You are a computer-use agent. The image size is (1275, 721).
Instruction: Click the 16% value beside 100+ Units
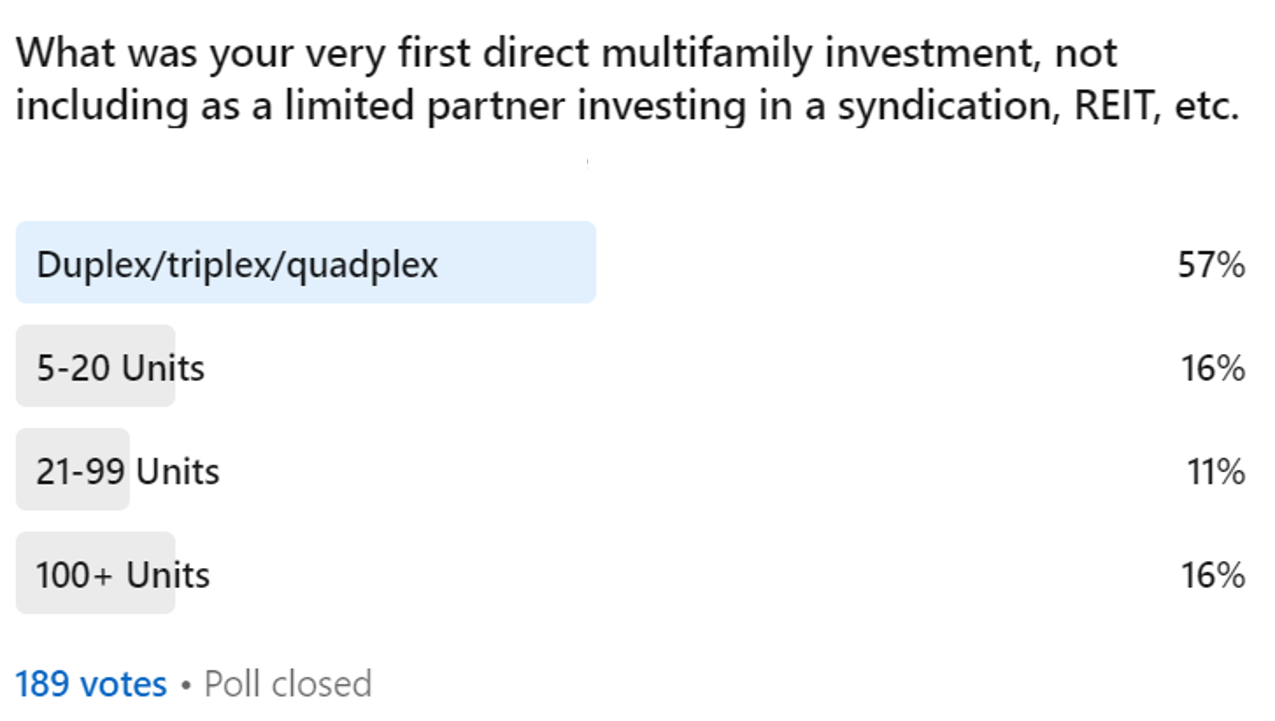[x=1212, y=575]
